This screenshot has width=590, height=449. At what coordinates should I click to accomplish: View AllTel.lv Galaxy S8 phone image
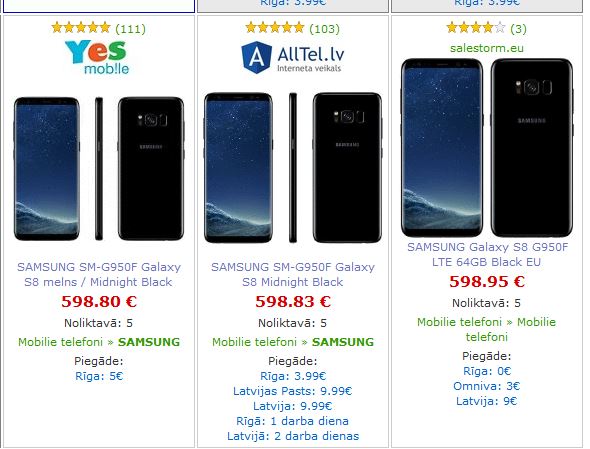pos(293,167)
